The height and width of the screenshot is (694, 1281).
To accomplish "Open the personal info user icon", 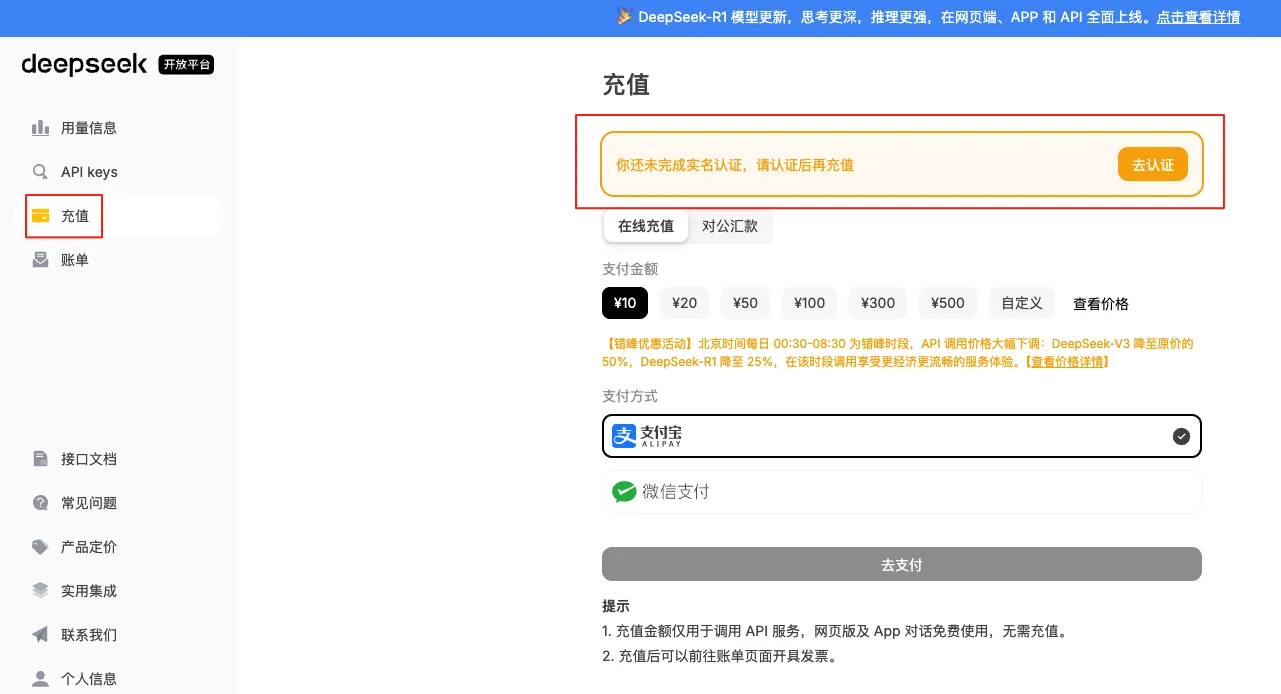I will (x=40, y=679).
